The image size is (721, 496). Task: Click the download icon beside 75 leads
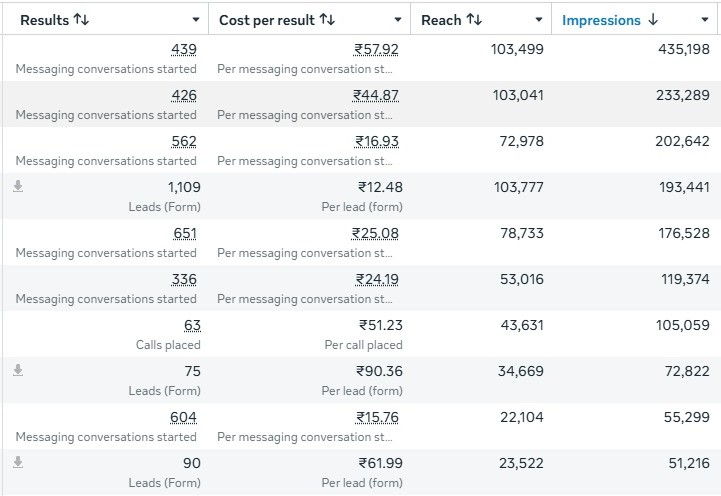pyautogui.click(x=17, y=370)
